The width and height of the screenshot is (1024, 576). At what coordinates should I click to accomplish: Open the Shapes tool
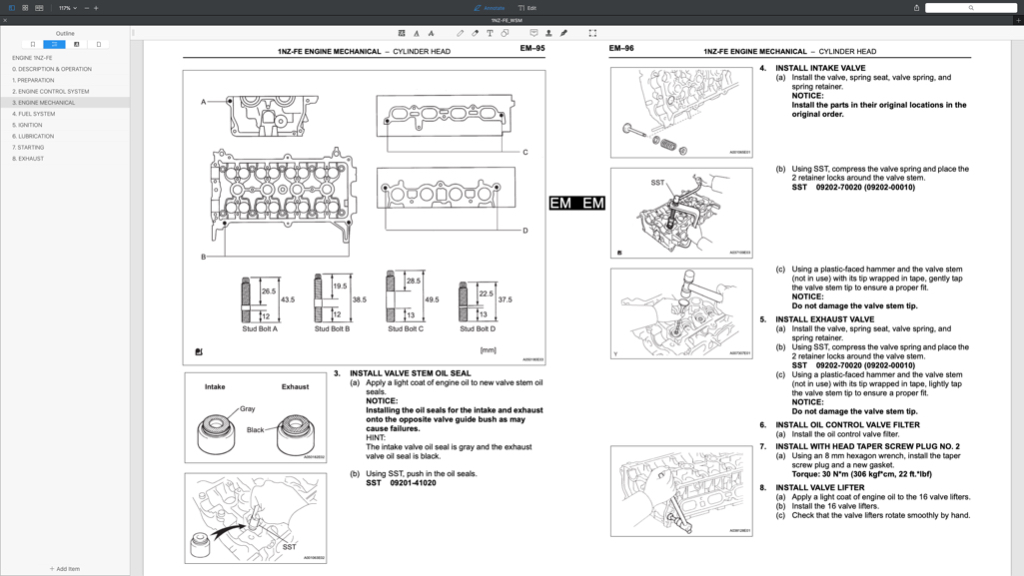pos(504,31)
